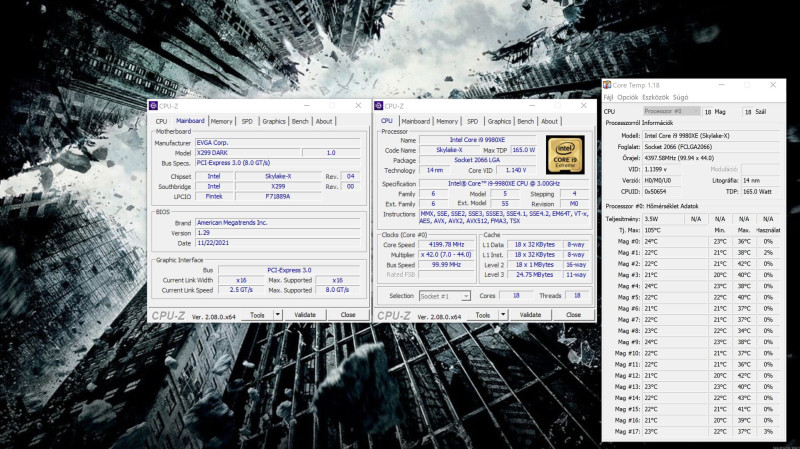Close the Core Temp window
800x449 pixels.
[x=773, y=85]
